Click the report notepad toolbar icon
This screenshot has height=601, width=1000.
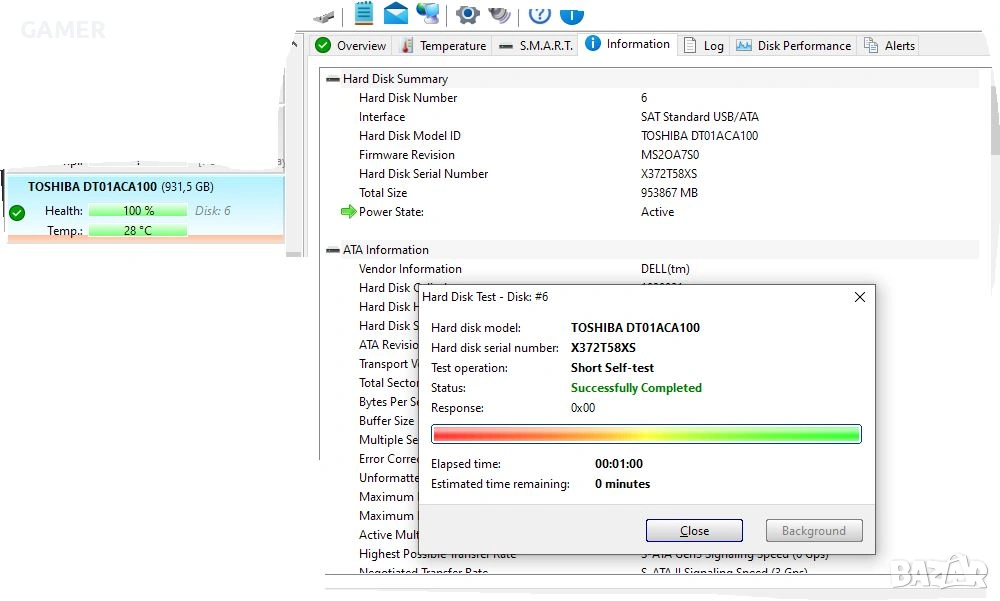click(364, 13)
